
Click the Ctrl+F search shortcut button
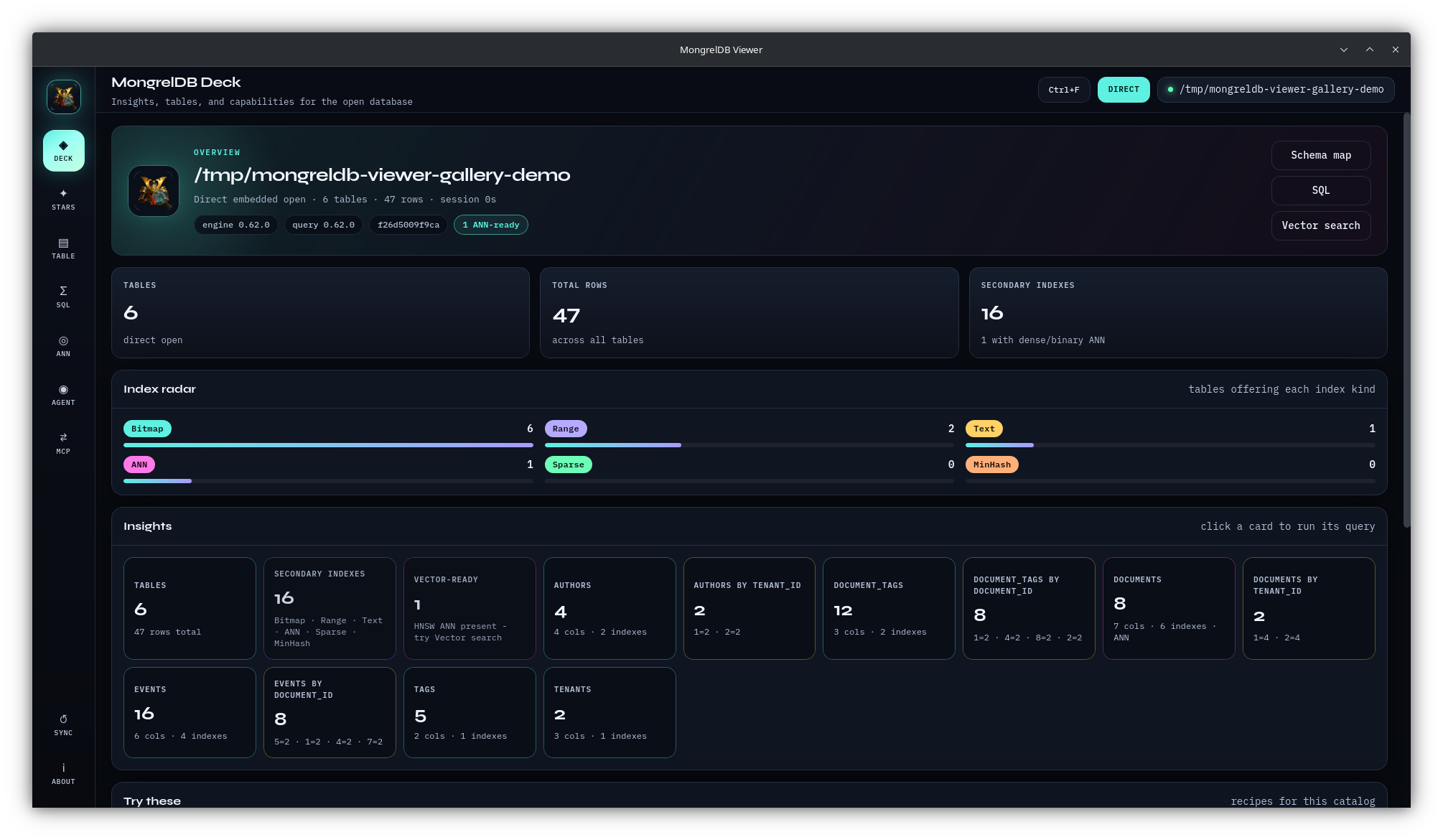[1064, 90]
